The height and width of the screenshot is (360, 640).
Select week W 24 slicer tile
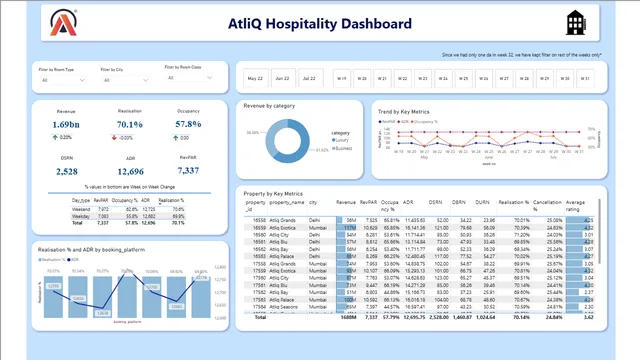[443, 78]
